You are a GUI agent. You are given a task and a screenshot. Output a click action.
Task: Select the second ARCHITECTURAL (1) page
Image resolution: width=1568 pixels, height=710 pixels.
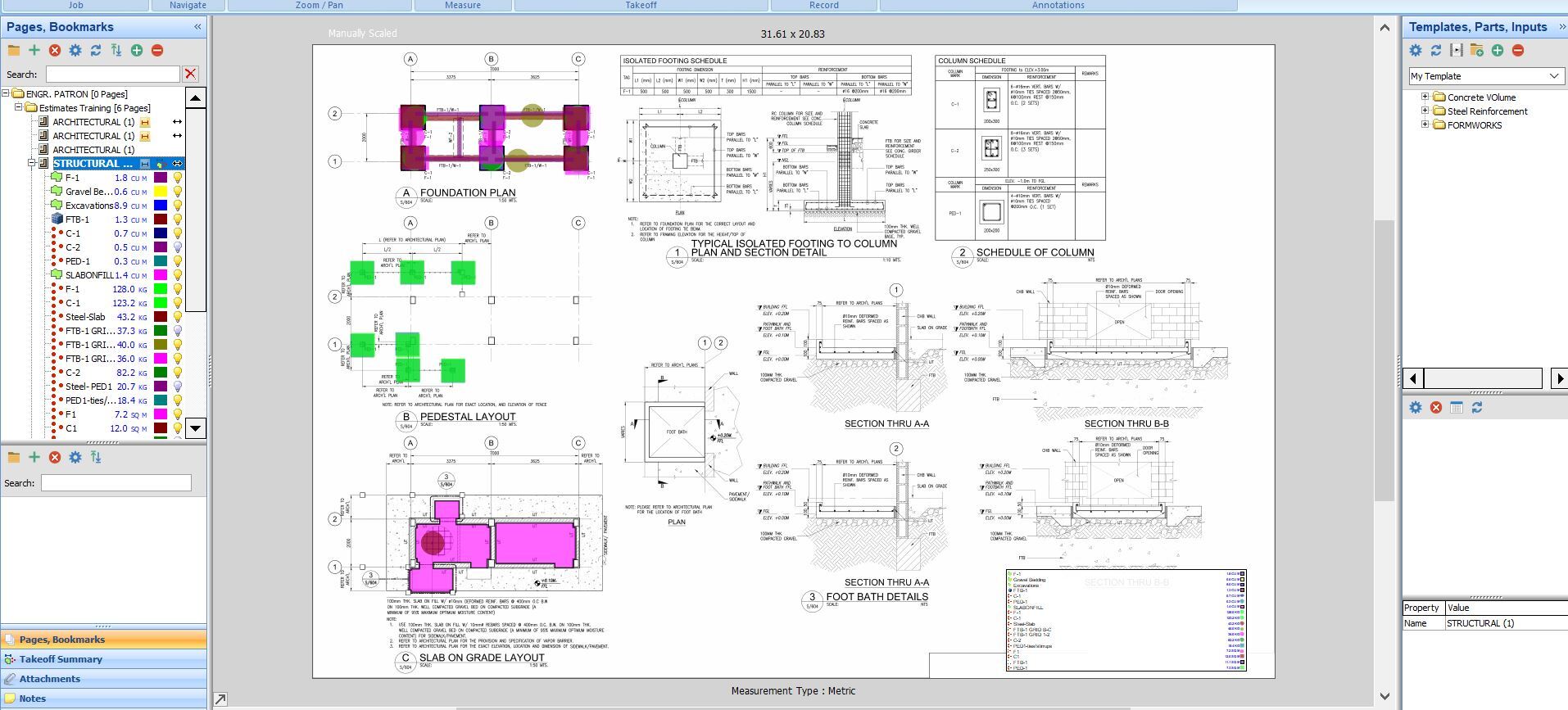pos(93,136)
